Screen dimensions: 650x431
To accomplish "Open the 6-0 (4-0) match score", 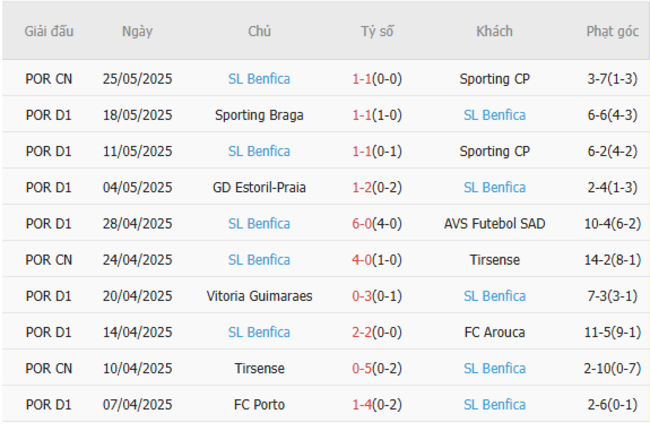I will (x=377, y=224).
